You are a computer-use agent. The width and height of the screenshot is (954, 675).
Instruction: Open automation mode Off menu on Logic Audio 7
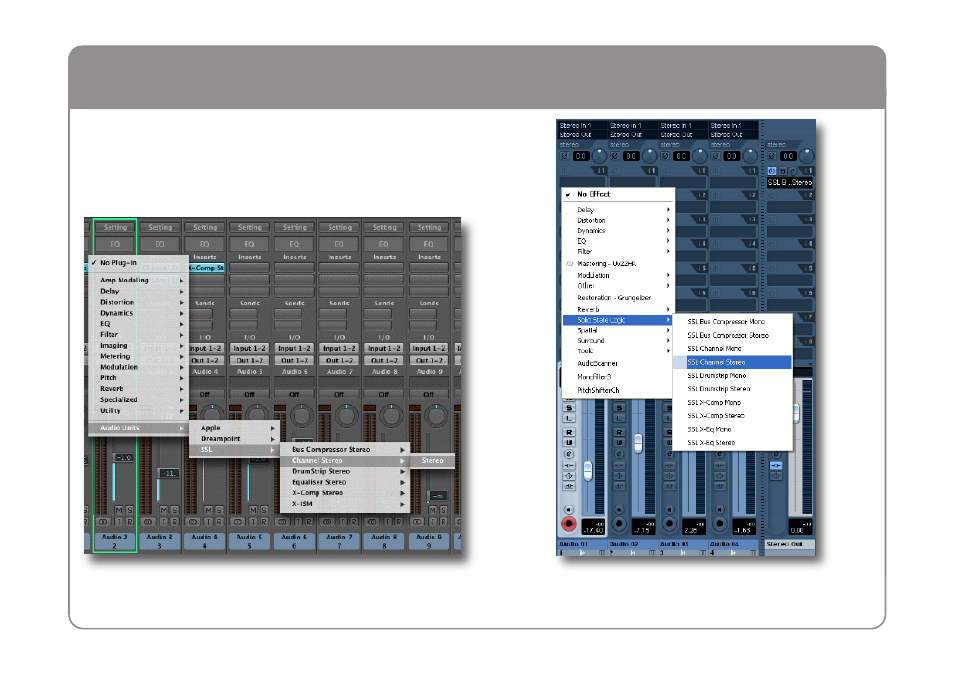(339, 394)
